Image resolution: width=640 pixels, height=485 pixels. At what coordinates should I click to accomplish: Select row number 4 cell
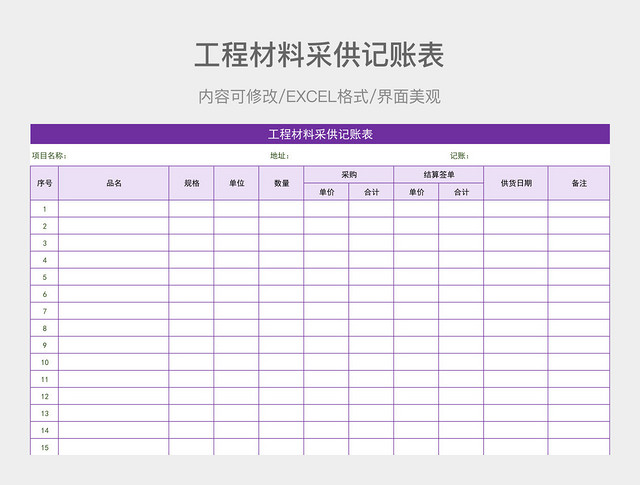(x=44, y=260)
